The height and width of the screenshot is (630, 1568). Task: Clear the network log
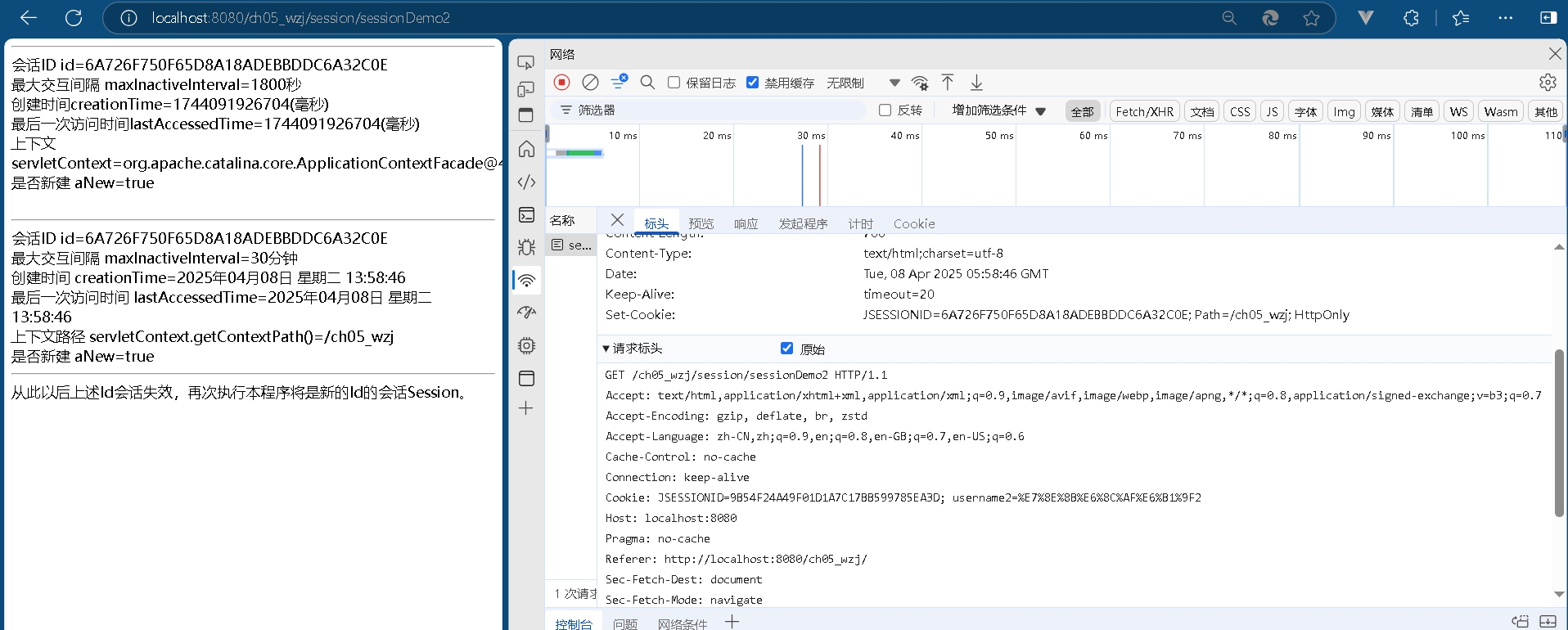click(590, 82)
